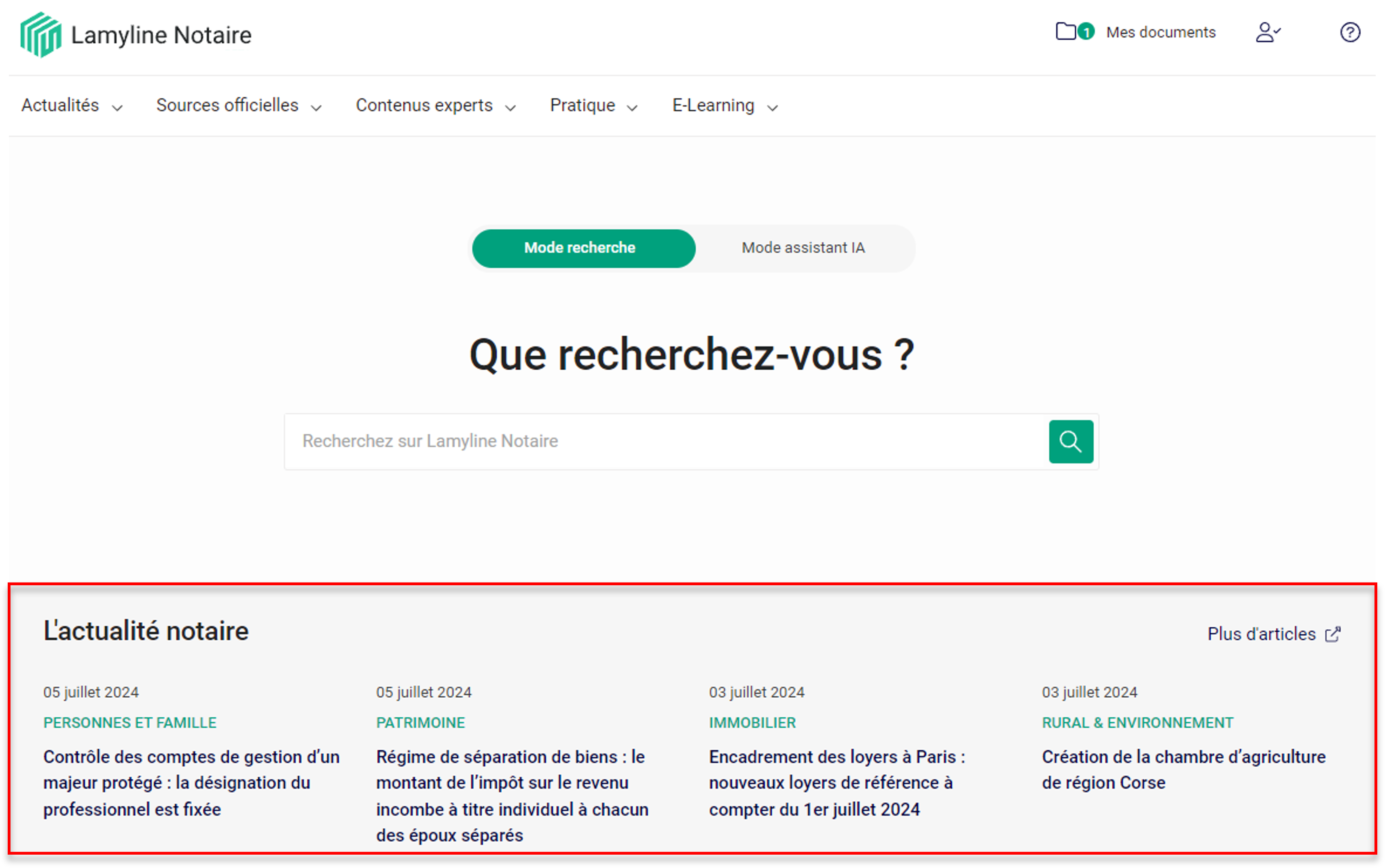Click the Plus d'articles link
The image size is (1385, 868).
click(1261, 634)
